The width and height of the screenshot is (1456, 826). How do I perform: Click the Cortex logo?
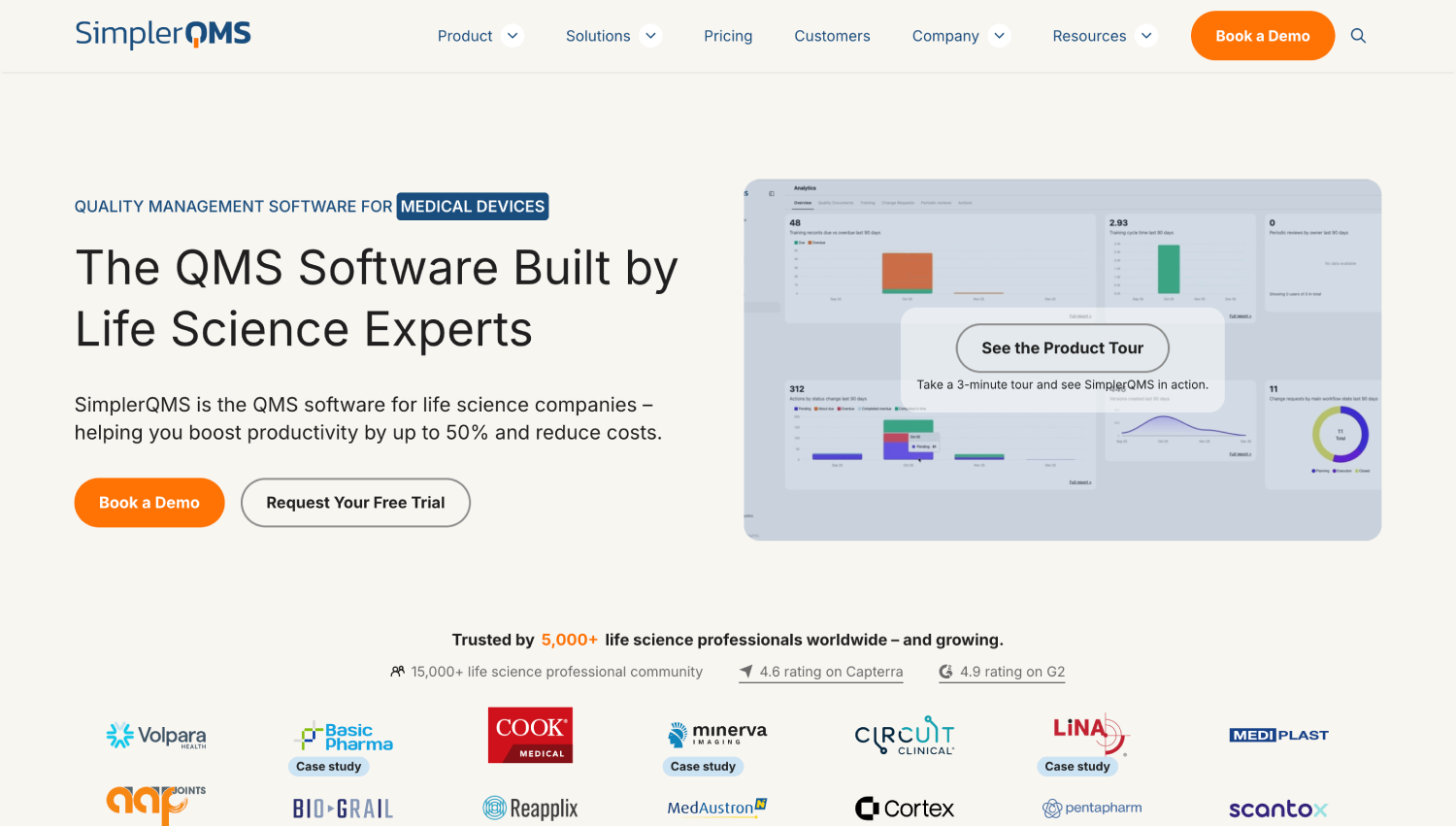pyautogui.click(x=905, y=809)
